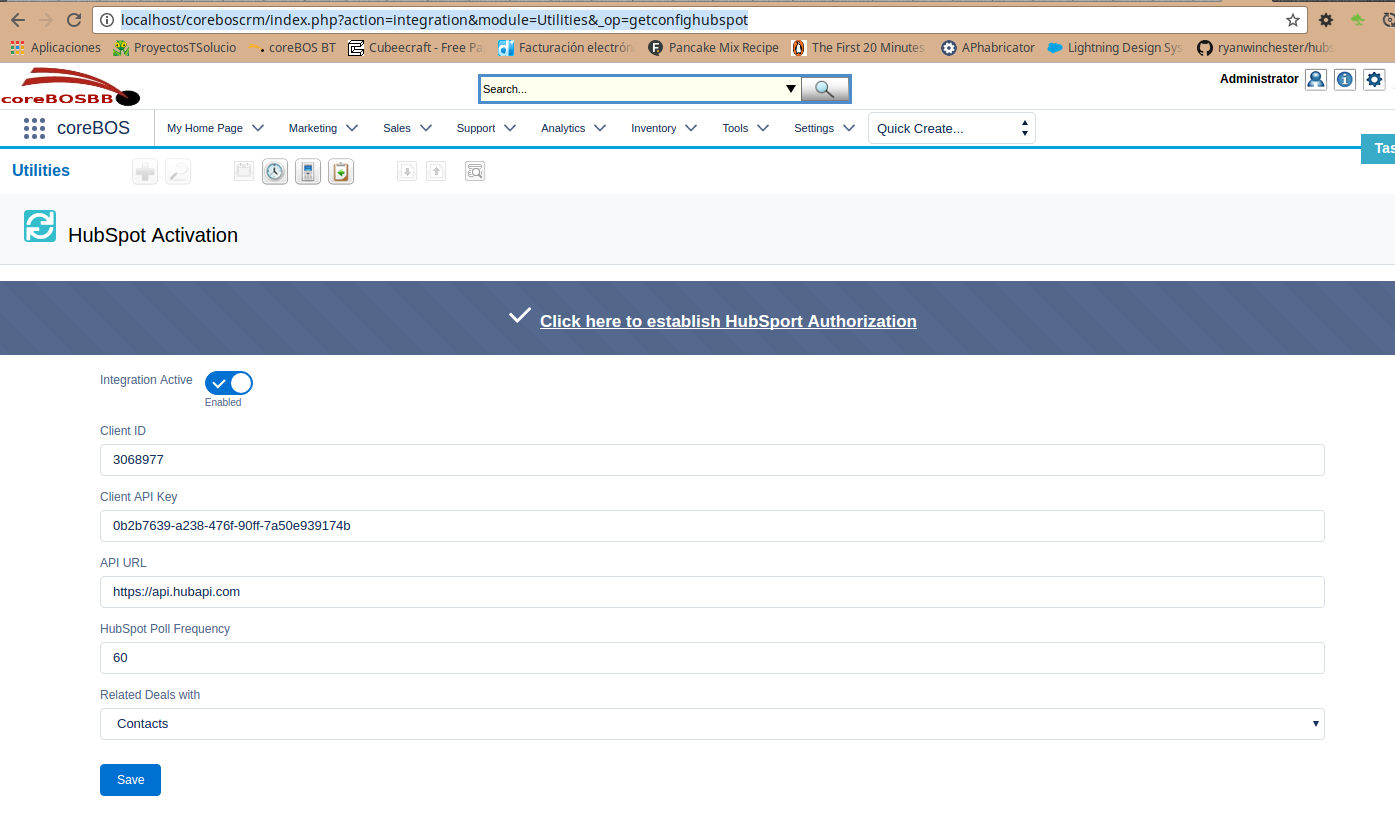
Task: Click the blue info icon in header
Action: (x=1345, y=80)
